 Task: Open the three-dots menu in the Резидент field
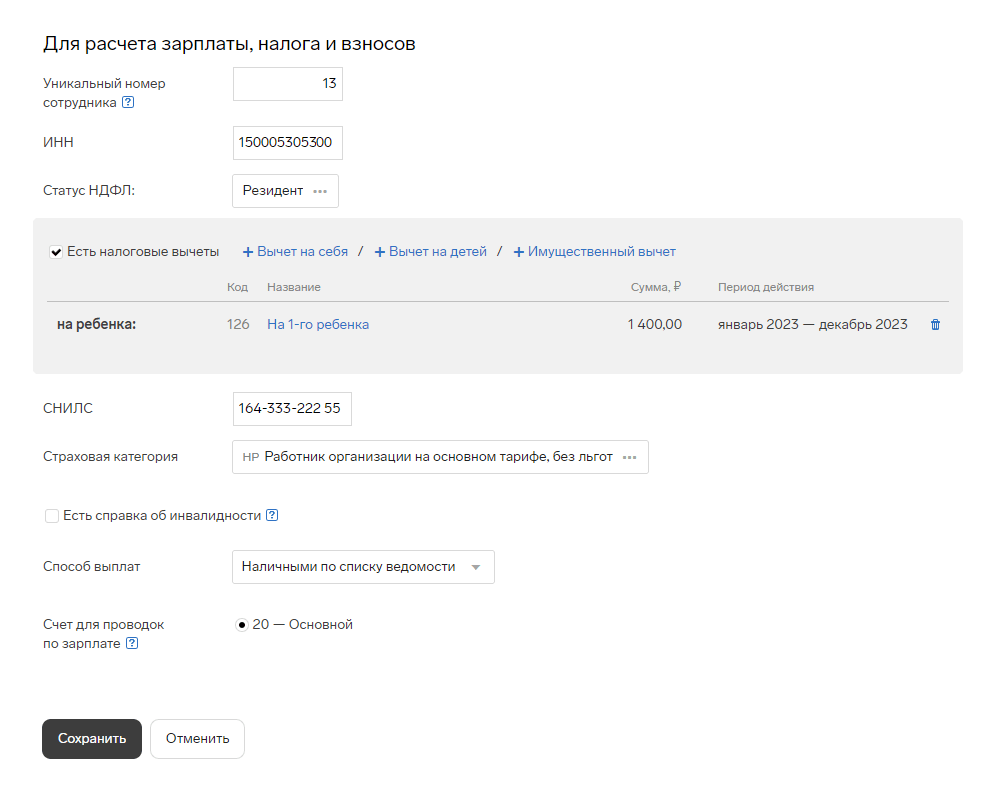tap(320, 191)
